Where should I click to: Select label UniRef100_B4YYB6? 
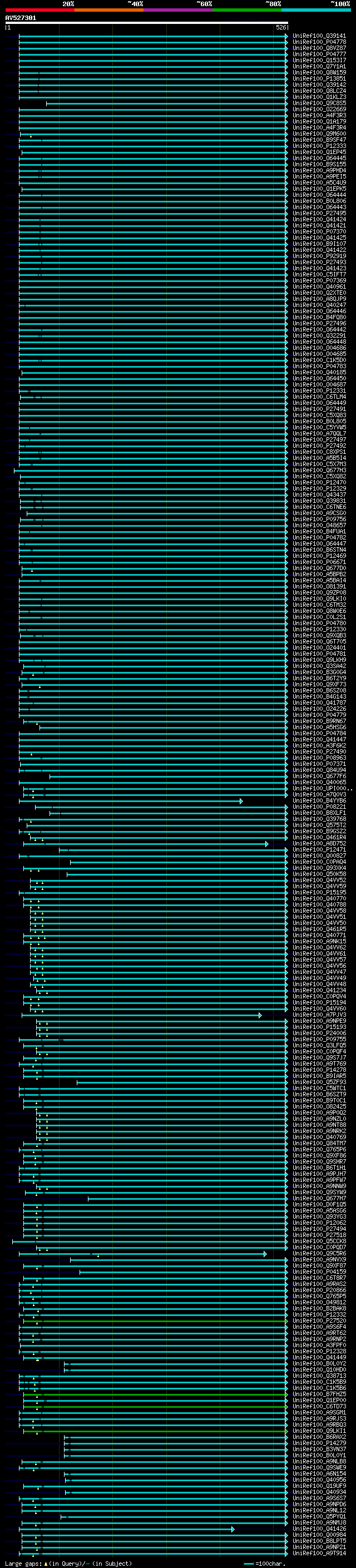pos(319,800)
